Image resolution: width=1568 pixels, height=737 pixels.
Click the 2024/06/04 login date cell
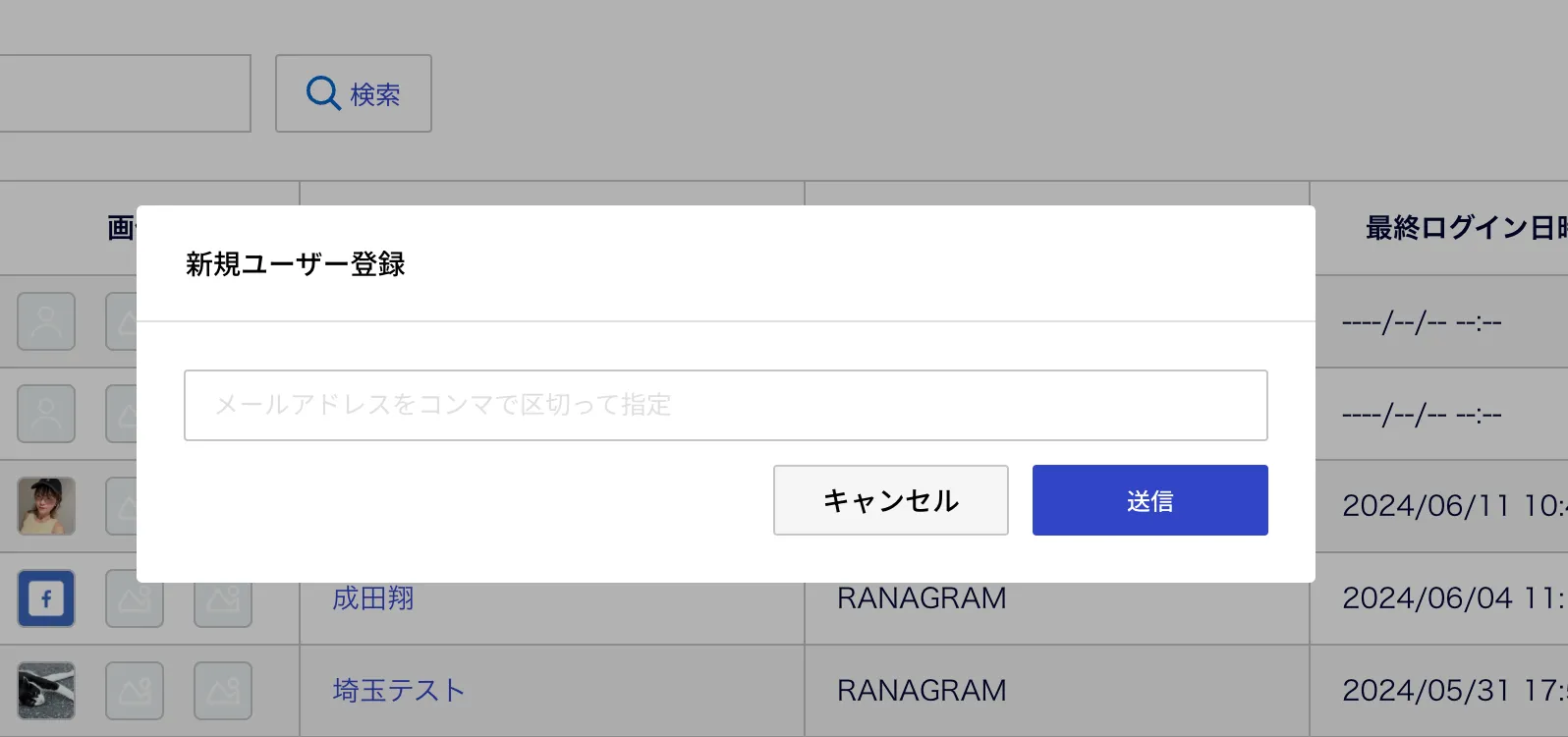coord(1454,597)
